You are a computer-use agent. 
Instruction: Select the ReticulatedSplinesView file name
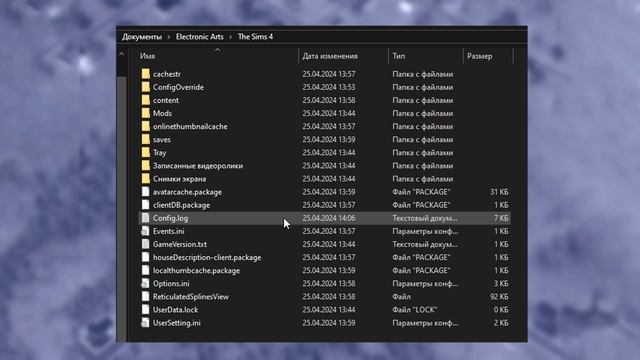(x=191, y=296)
